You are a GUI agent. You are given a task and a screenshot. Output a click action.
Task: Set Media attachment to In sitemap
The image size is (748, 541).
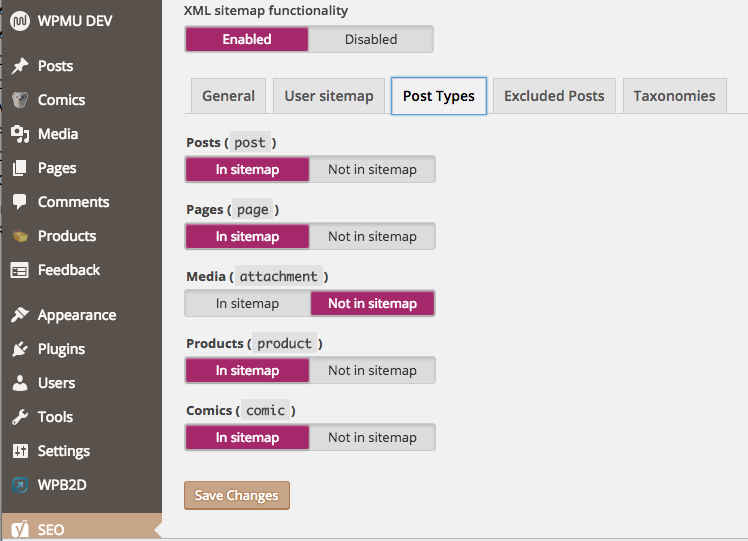247,303
